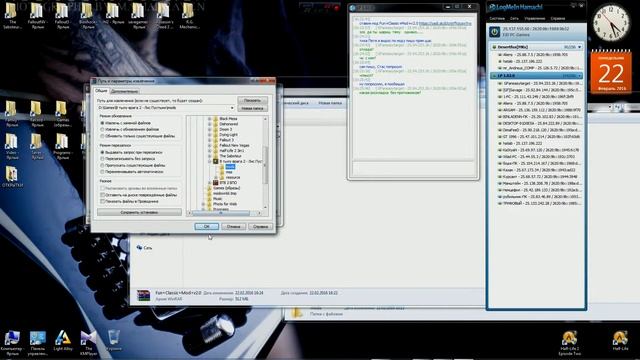Select the mods folder in tree
This screenshot has height=360, width=640.
(230, 167)
